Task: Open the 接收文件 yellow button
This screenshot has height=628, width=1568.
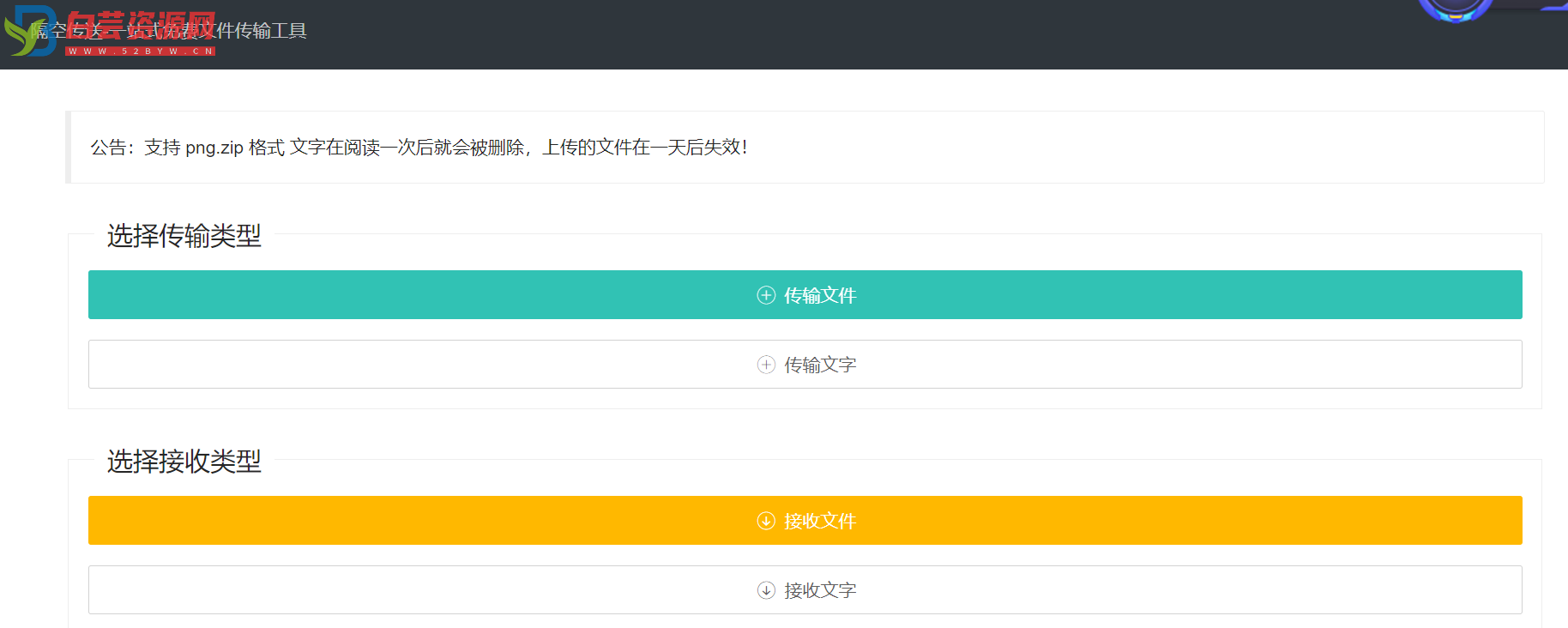Action: (x=805, y=521)
